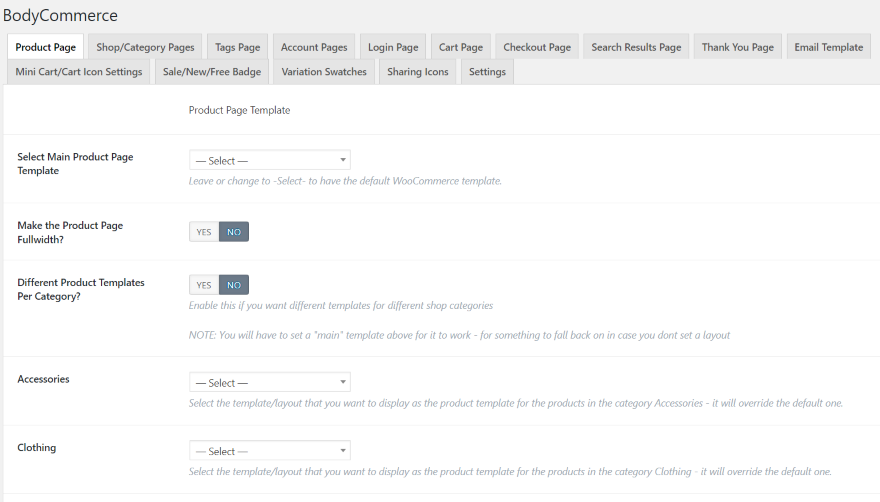The width and height of the screenshot is (880, 502).
Task: Open the Variation Swatches tab
Action: (324, 72)
